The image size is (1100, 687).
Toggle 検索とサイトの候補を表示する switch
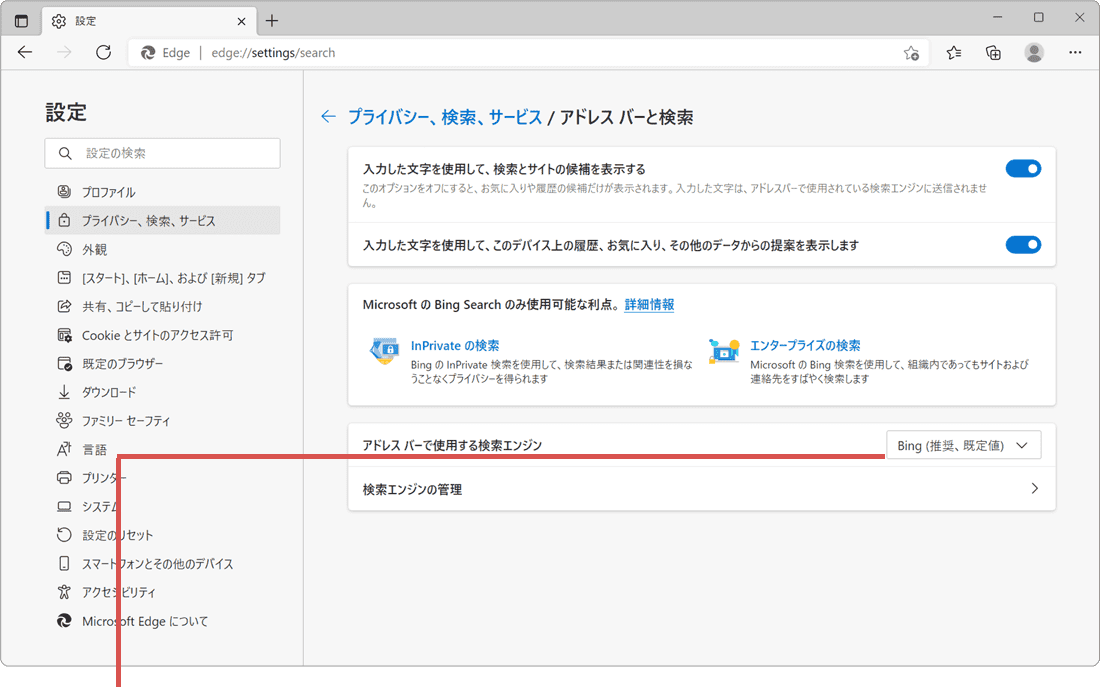(x=1023, y=168)
